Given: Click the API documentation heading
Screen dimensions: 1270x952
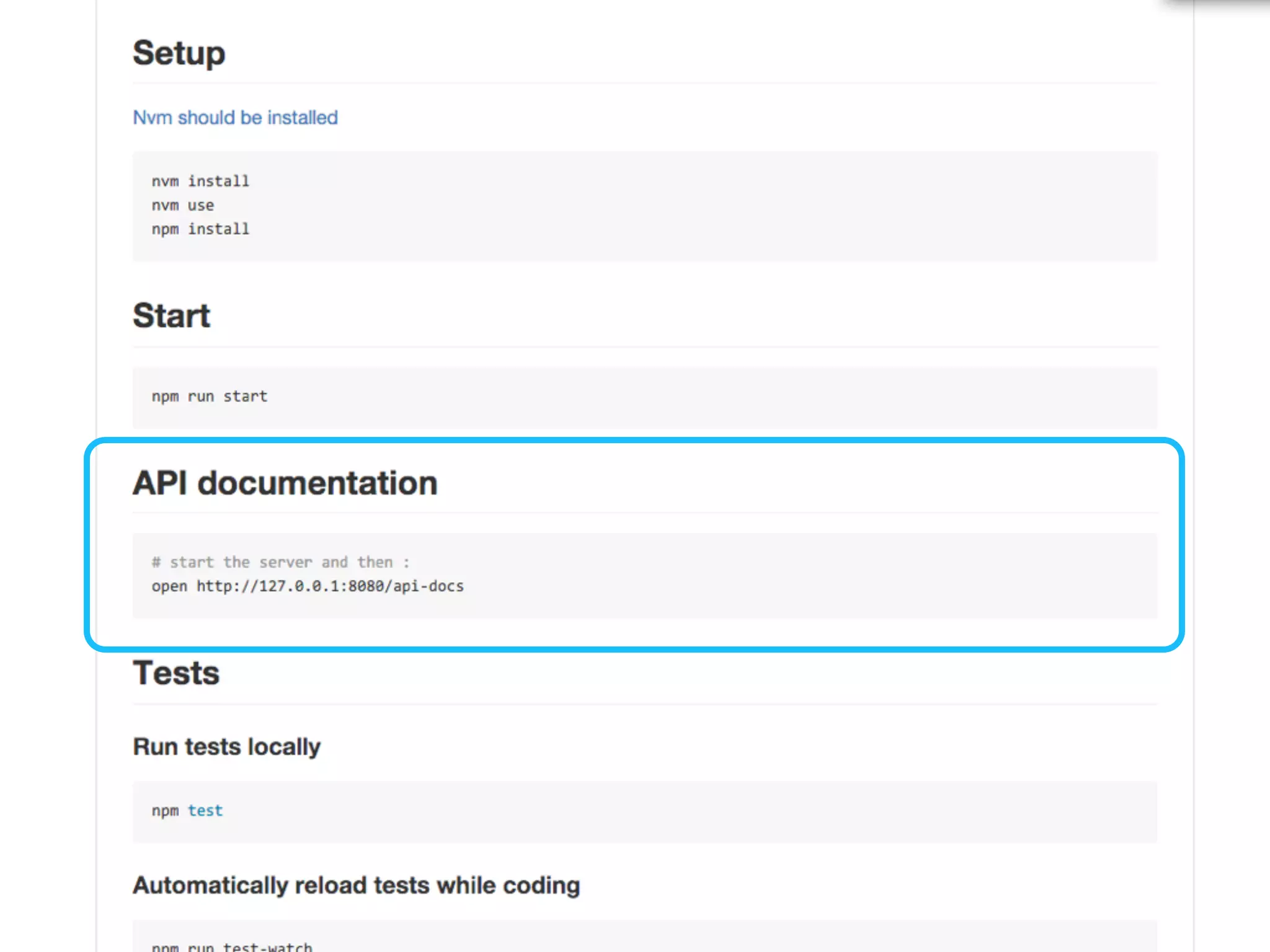Looking at the screenshot, I should click(285, 483).
